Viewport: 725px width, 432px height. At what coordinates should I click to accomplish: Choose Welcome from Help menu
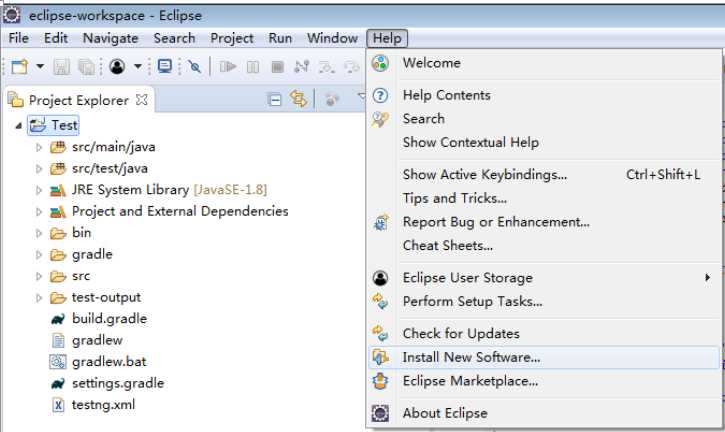click(x=544, y=63)
